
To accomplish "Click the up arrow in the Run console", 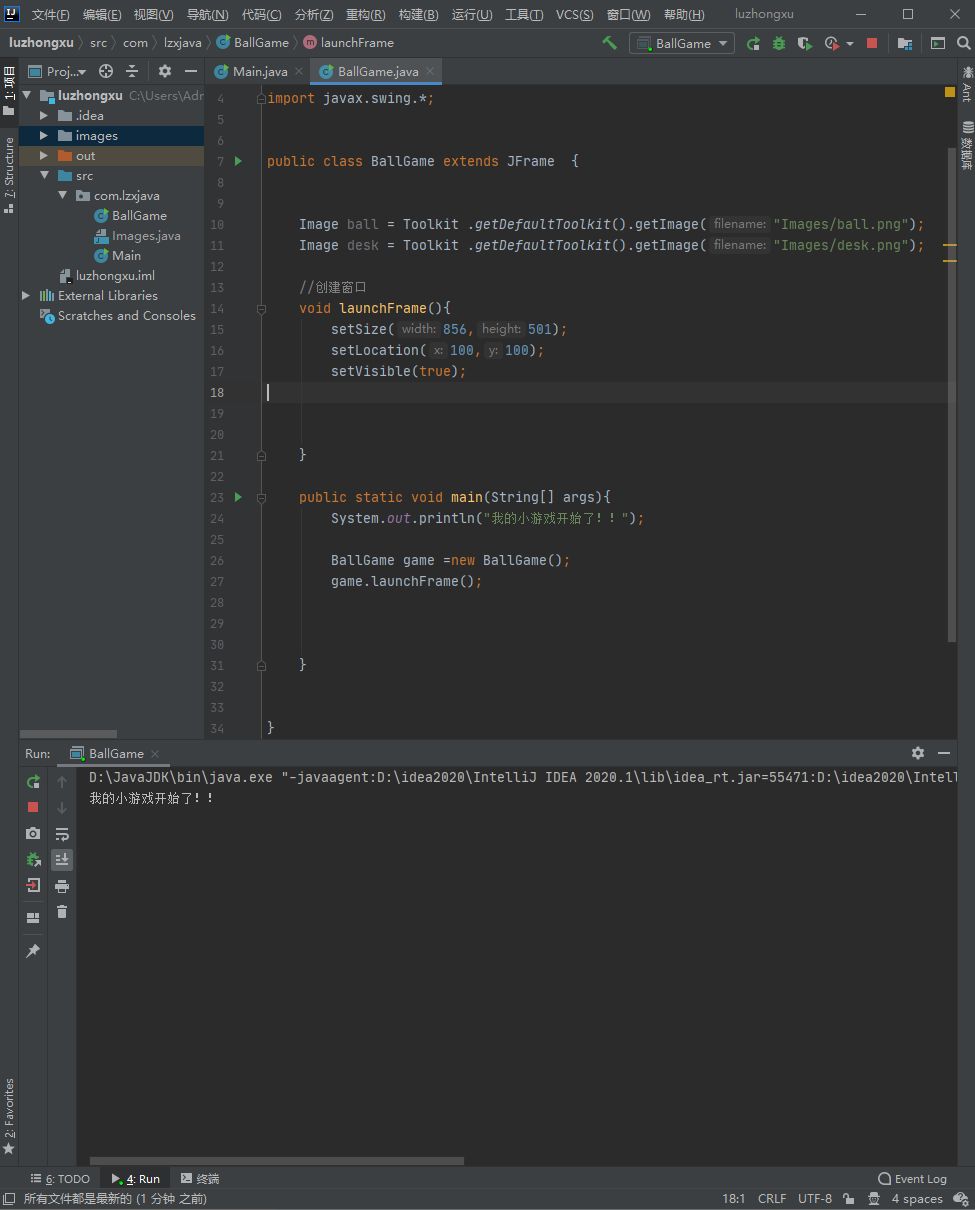I will (62, 781).
